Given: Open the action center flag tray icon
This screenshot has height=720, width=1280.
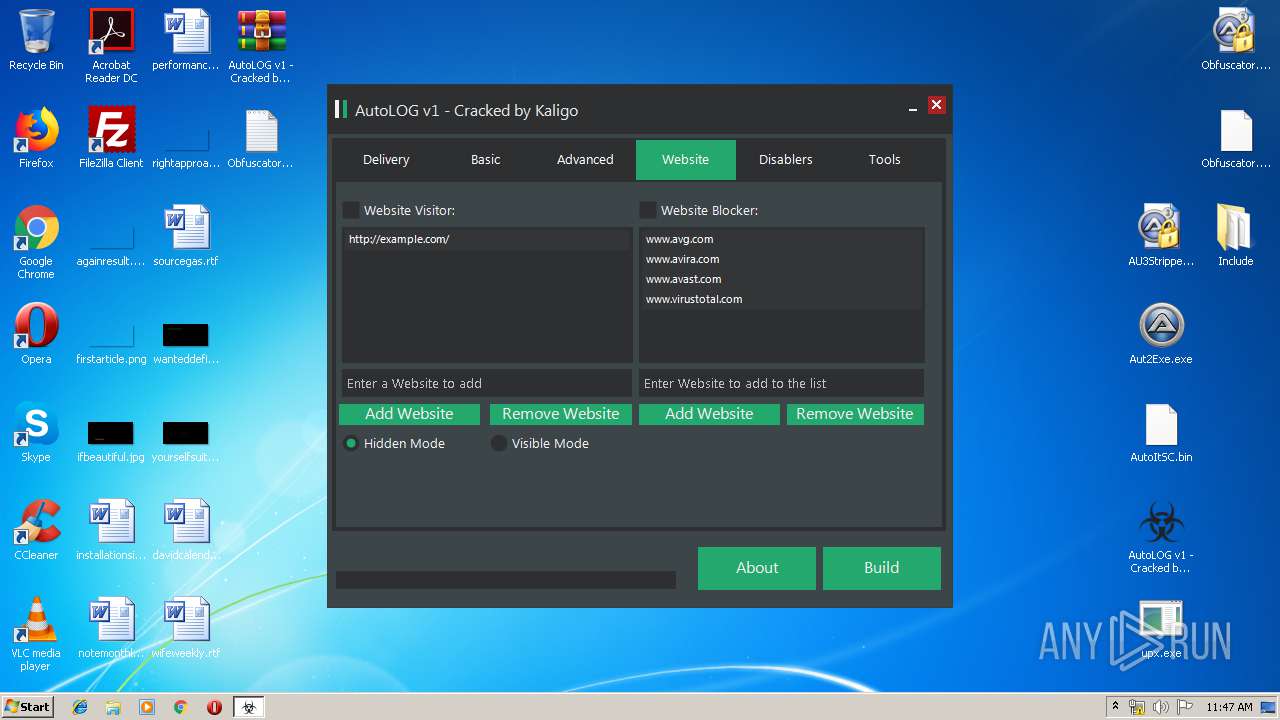Looking at the screenshot, I should [x=1183, y=707].
